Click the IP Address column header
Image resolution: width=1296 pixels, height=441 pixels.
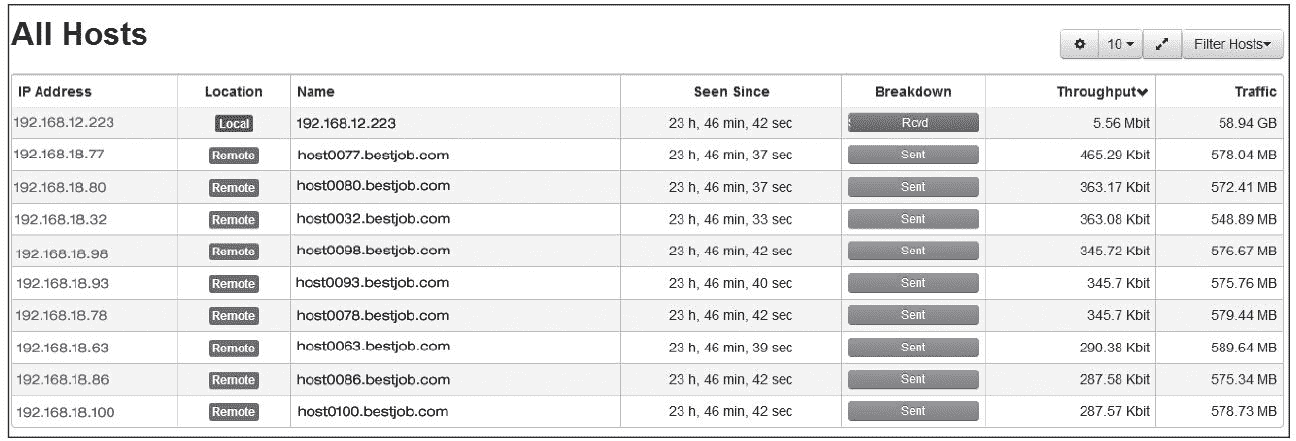(54, 92)
